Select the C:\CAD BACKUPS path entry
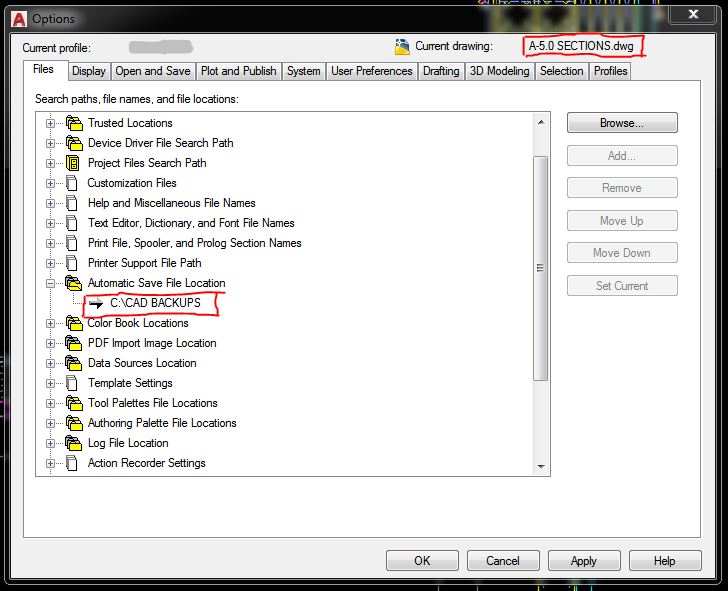 pyautogui.click(x=155, y=303)
